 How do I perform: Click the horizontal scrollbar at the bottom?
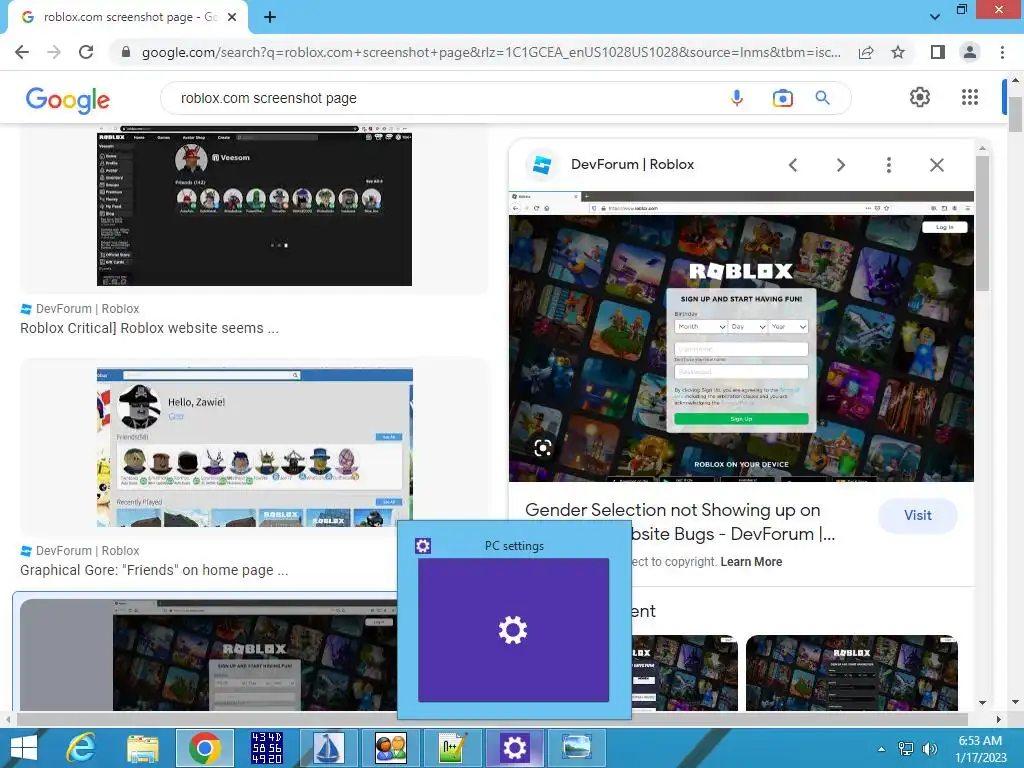[x=491, y=719]
